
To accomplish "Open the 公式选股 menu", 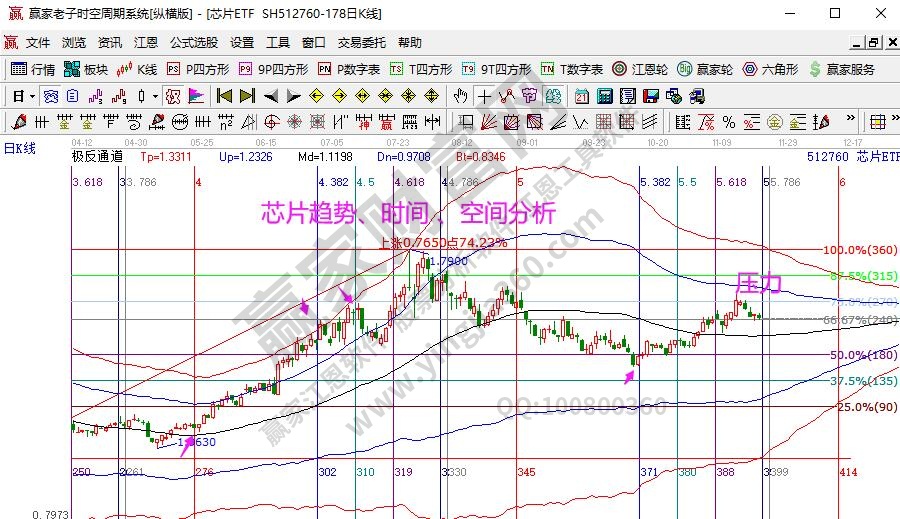I will click(x=193, y=43).
